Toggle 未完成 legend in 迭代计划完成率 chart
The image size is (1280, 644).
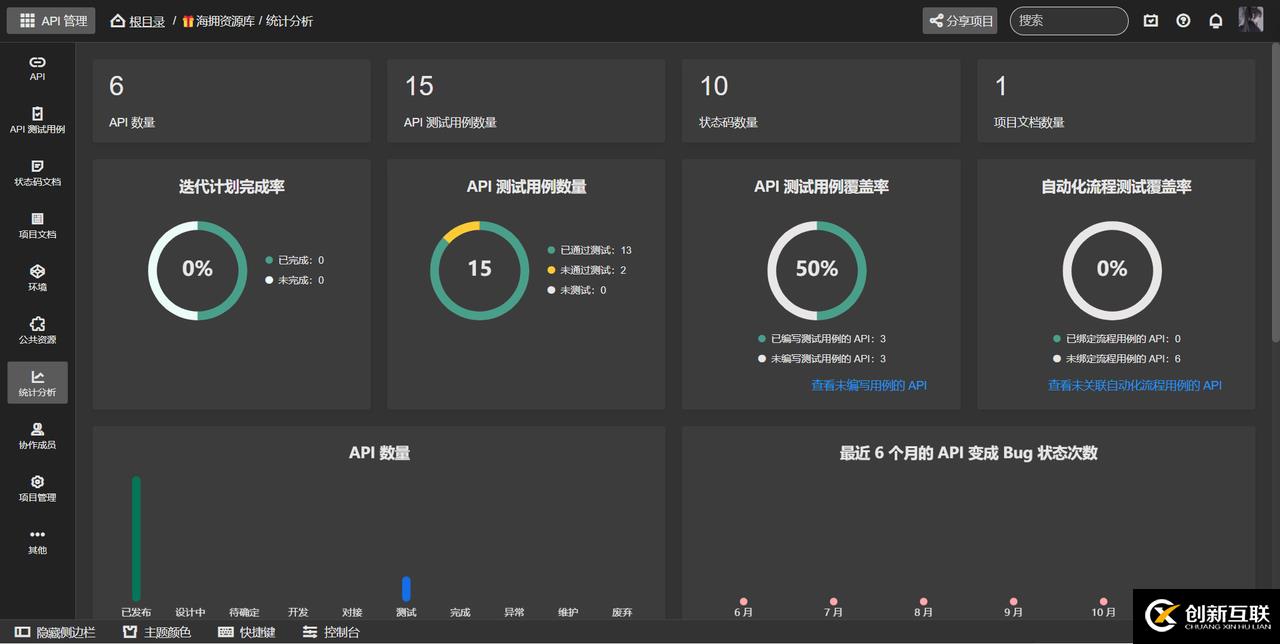click(x=295, y=280)
